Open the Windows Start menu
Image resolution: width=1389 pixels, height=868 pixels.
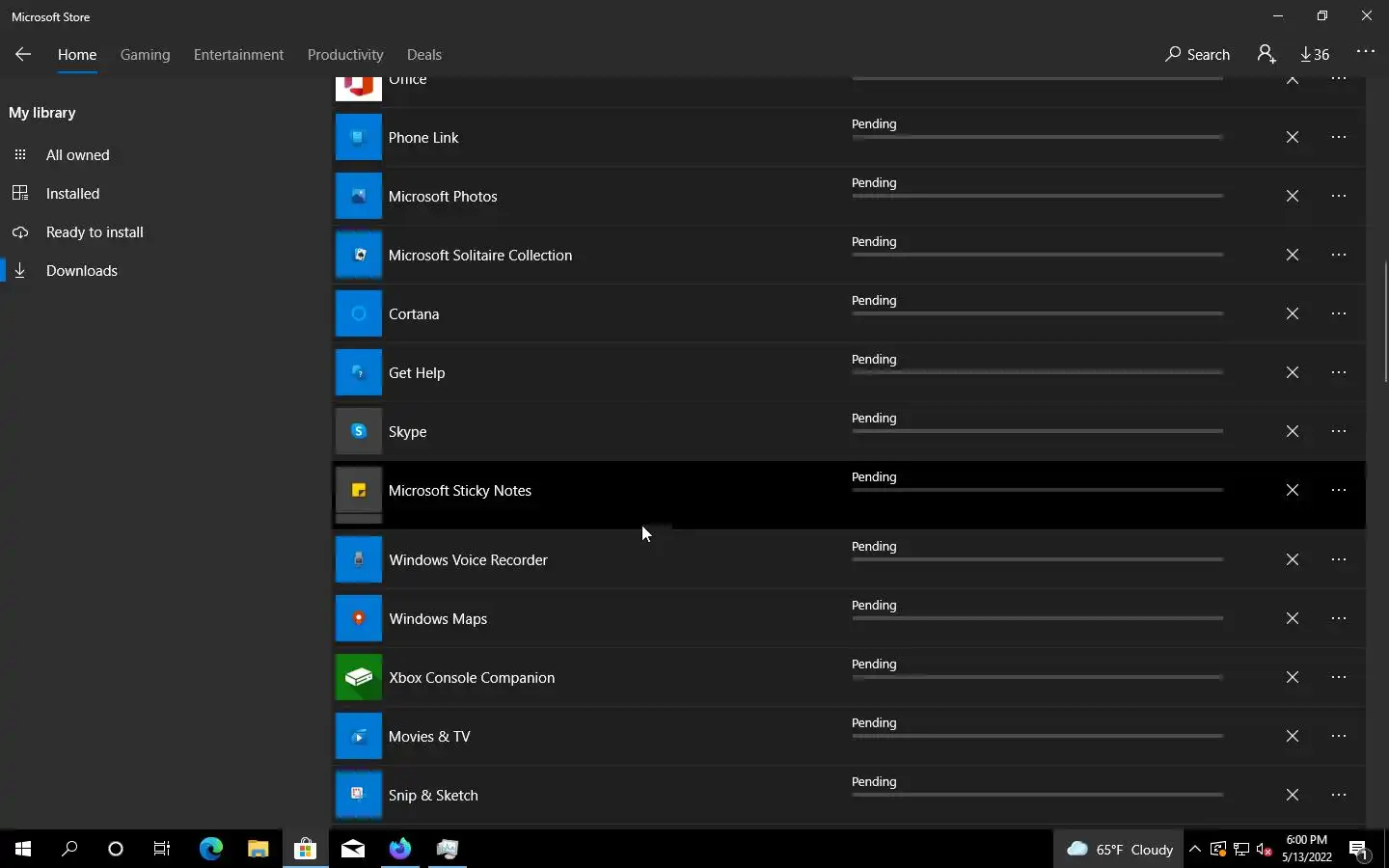click(x=23, y=849)
